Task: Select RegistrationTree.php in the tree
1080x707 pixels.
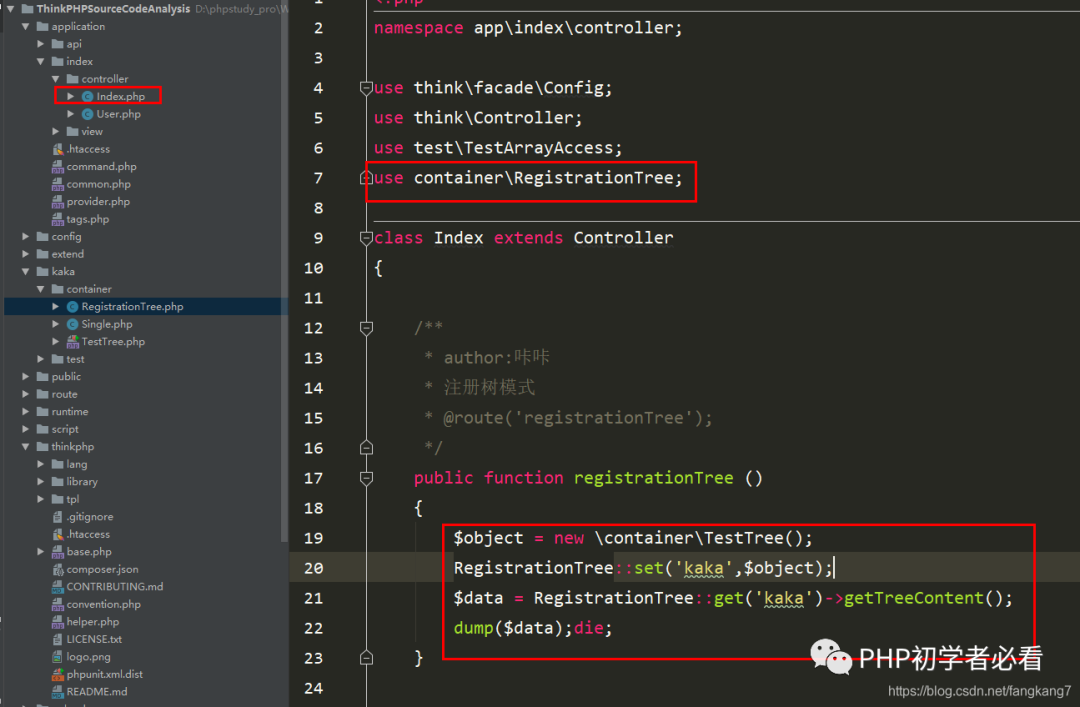Action: click(132, 307)
